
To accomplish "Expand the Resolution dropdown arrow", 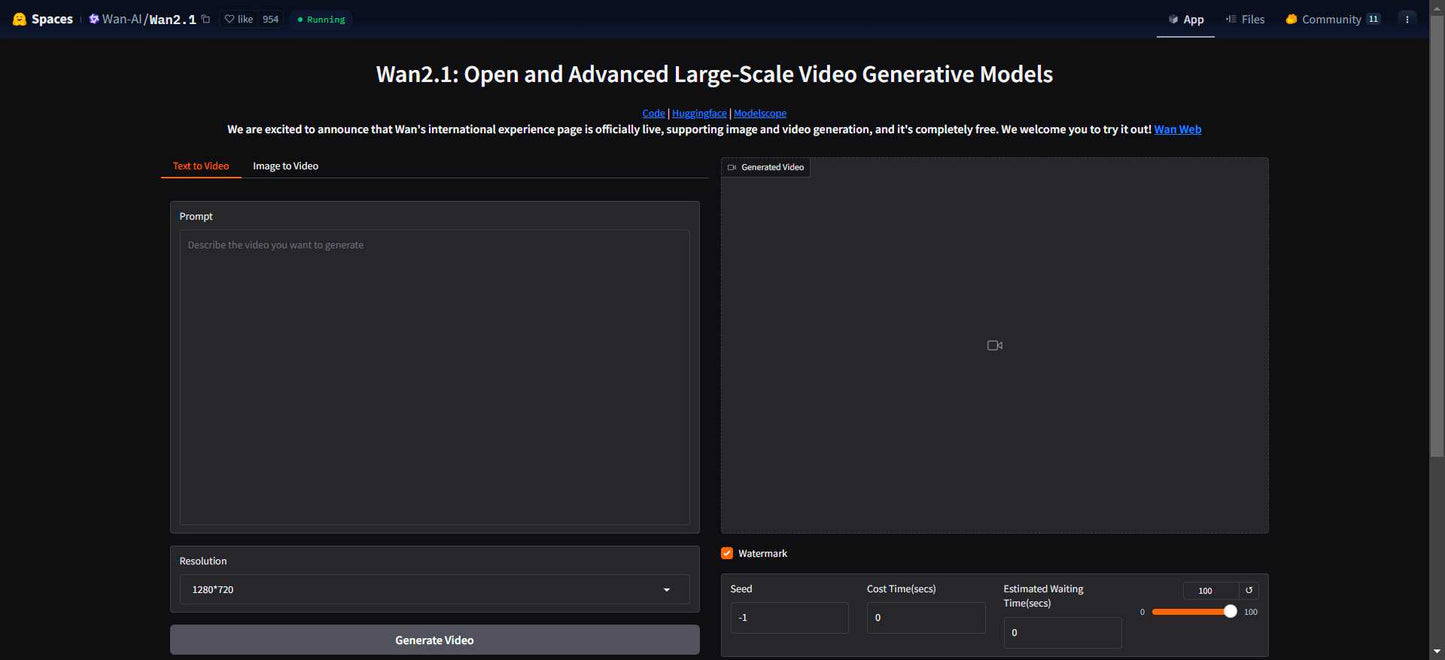I will pos(667,590).
